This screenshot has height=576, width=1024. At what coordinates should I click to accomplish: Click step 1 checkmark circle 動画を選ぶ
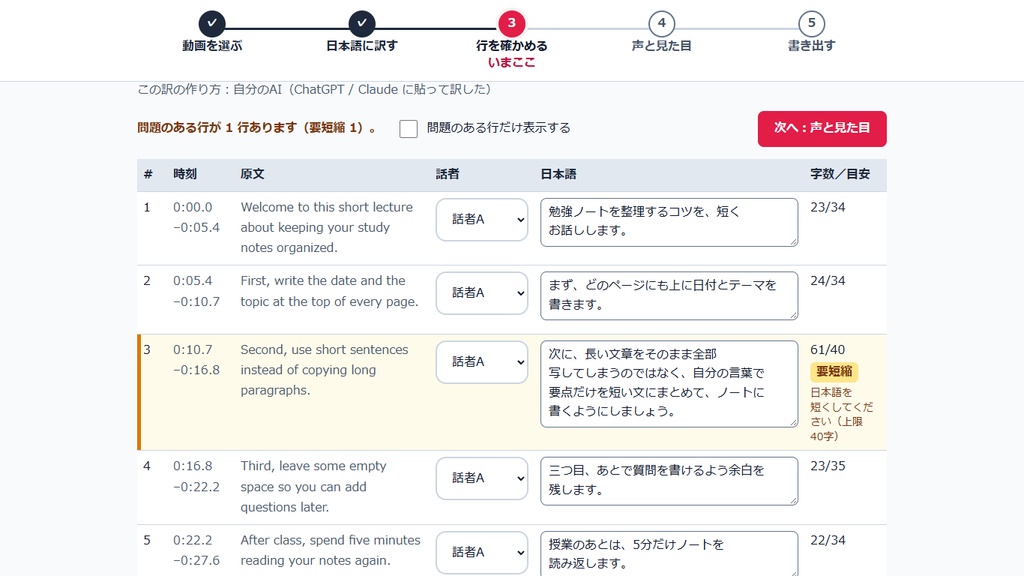(212, 24)
